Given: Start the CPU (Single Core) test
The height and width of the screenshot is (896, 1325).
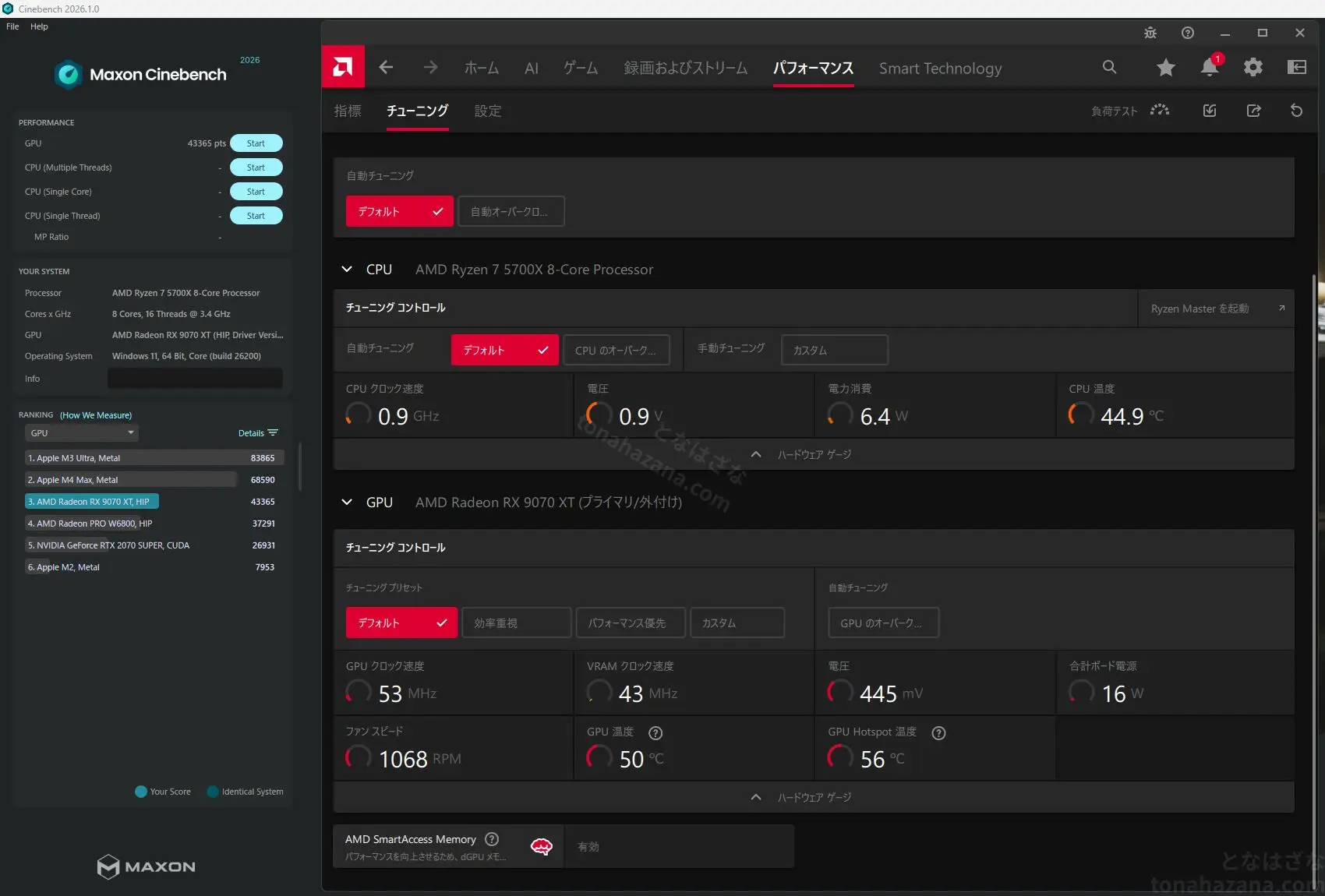Looking at the screenshot, I should (256, 192).
